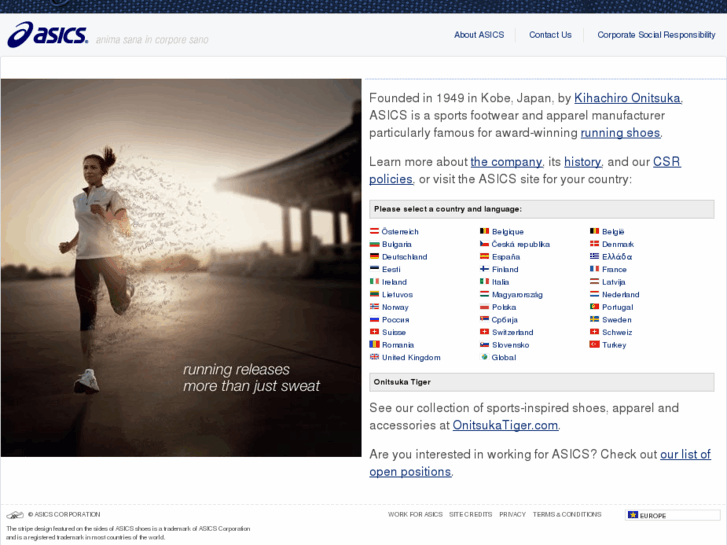Image resolution: width=727 pixels, height=545 pixels.
Task: Click the Österreich flag icon
Action: [x=374, y=231]
